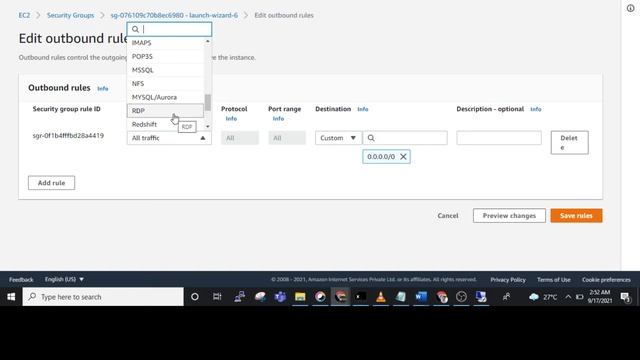
Task: Open Task View in the taskbar
Action: click(217, 297)
